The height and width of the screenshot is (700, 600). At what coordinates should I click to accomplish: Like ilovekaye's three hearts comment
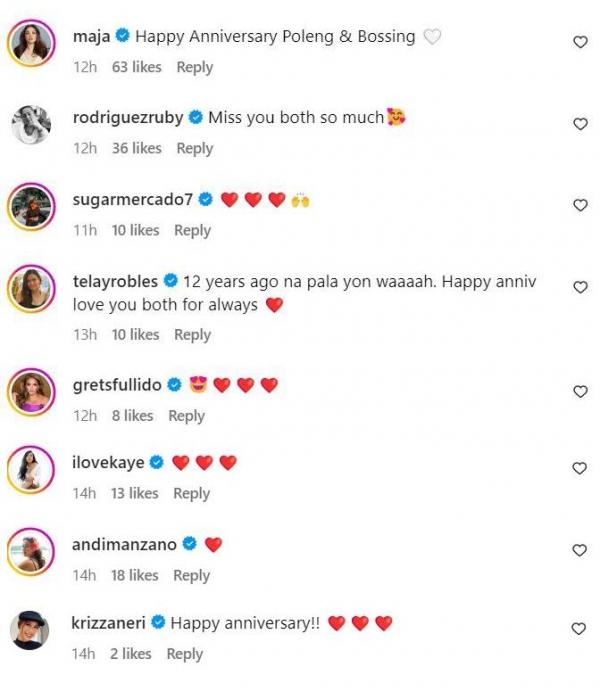point(579,468)
